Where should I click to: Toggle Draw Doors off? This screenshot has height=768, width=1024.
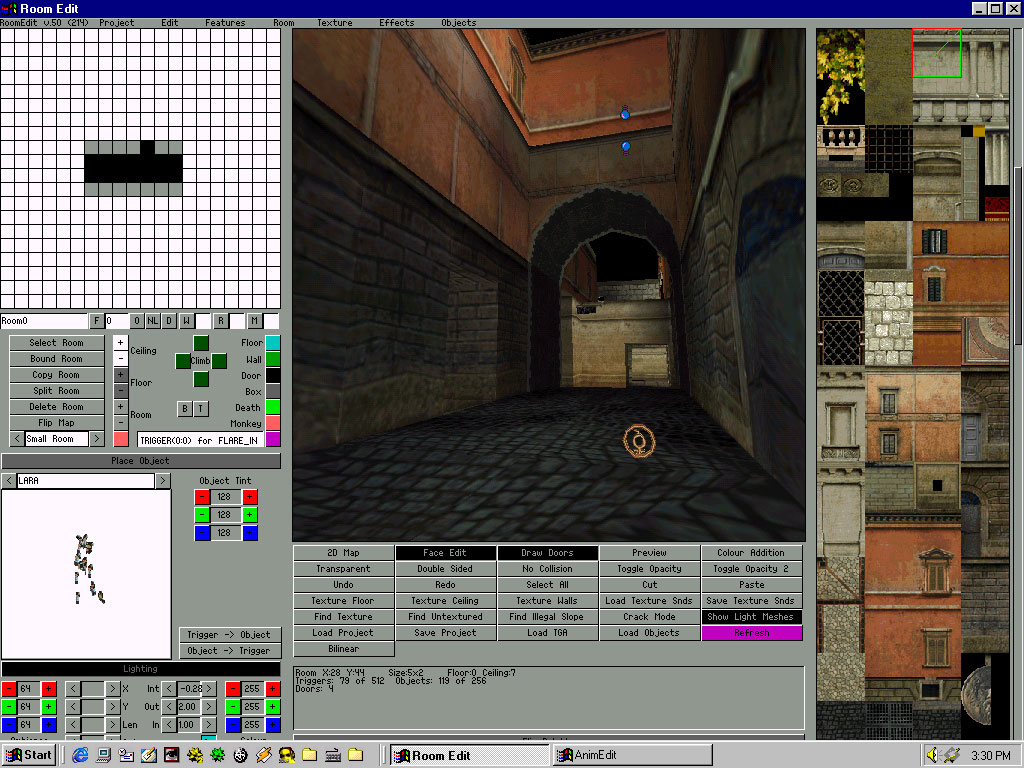click(547, 553)
